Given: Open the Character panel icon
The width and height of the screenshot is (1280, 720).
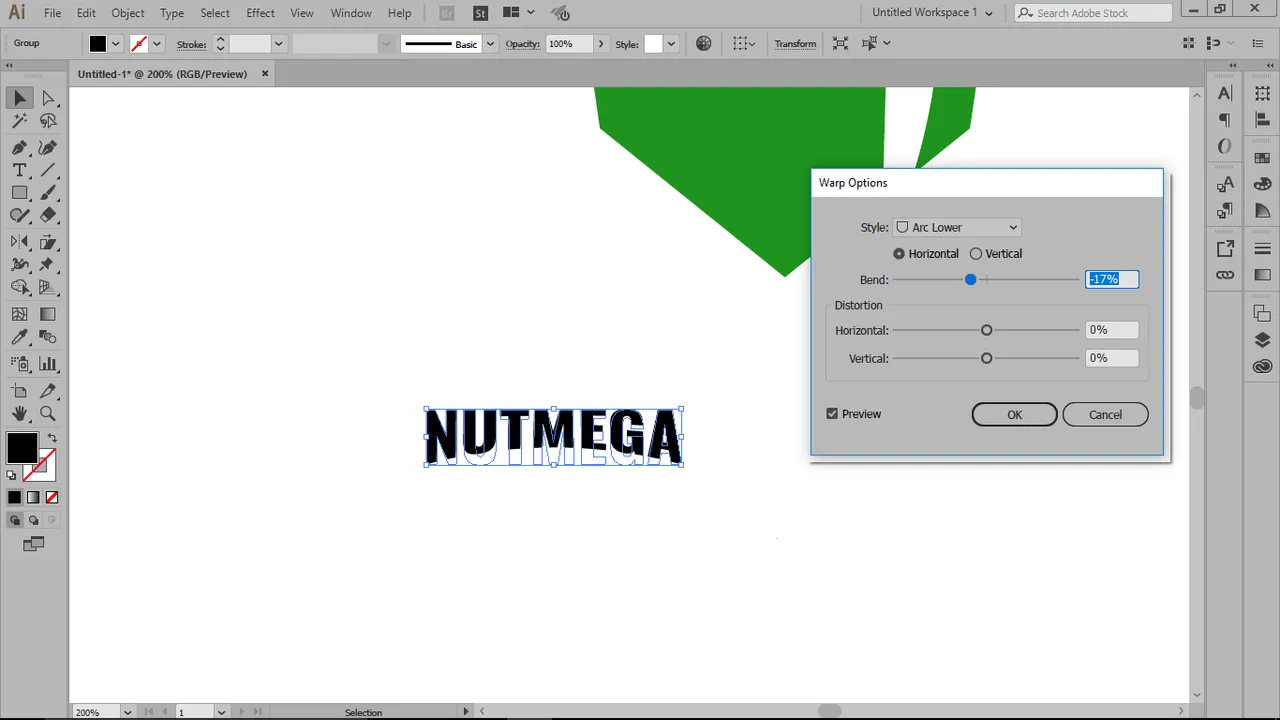Looking at the screenshot, I should click(x=1225, y=93).
